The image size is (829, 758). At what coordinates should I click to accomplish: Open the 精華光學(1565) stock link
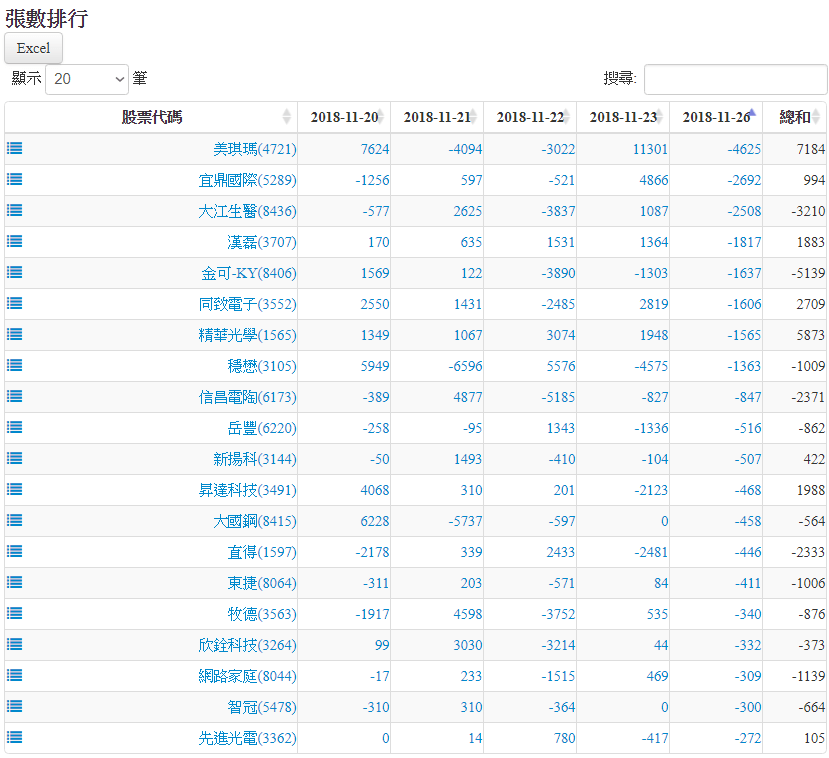(x=247, y=335)
